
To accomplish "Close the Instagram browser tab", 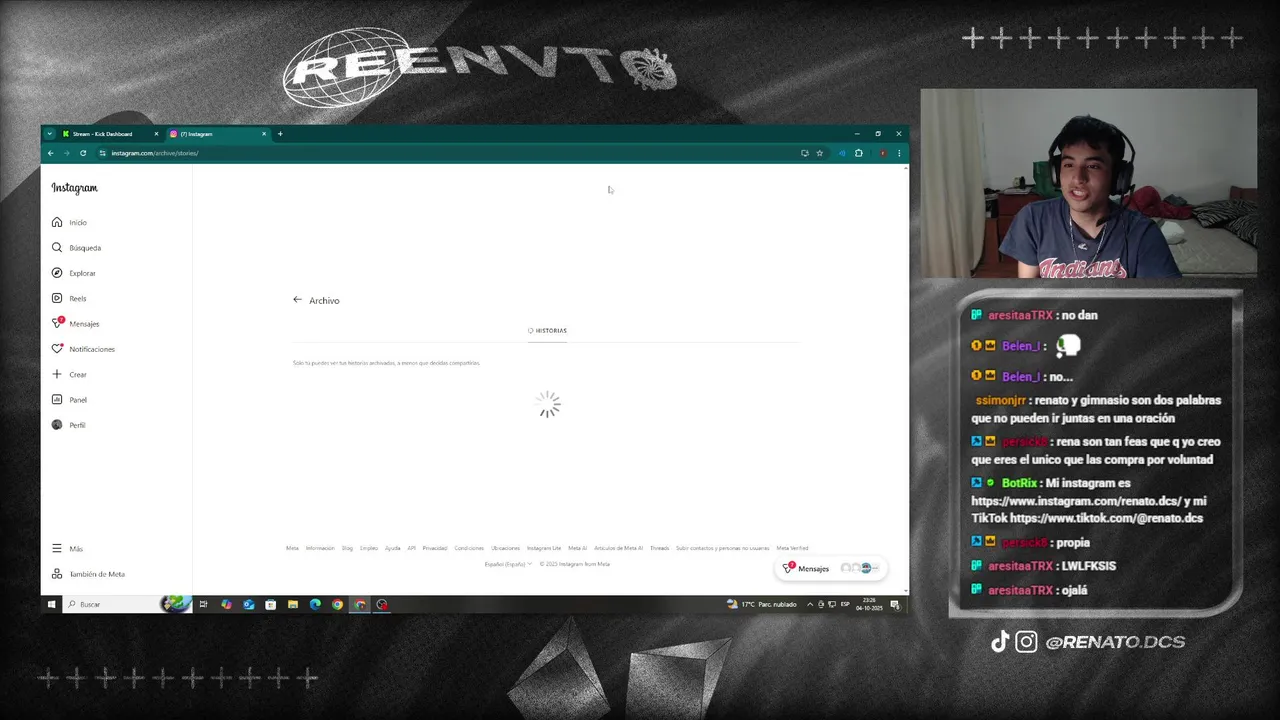I will tap(264, 134).
